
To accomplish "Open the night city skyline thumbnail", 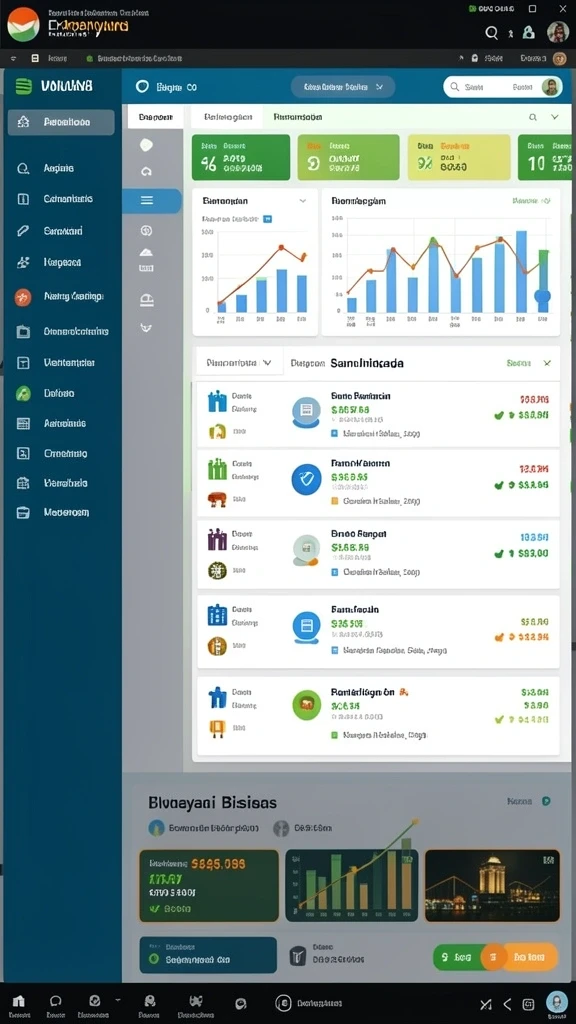I will [492, 885].
